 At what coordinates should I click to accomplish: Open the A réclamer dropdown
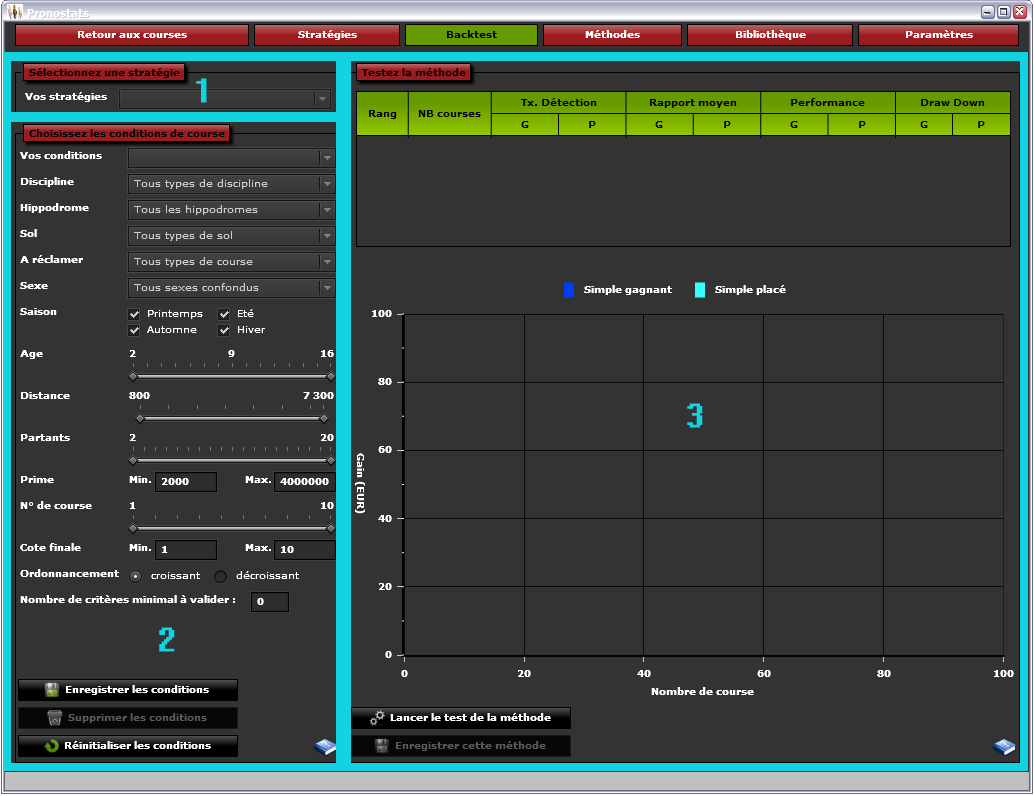231,262
